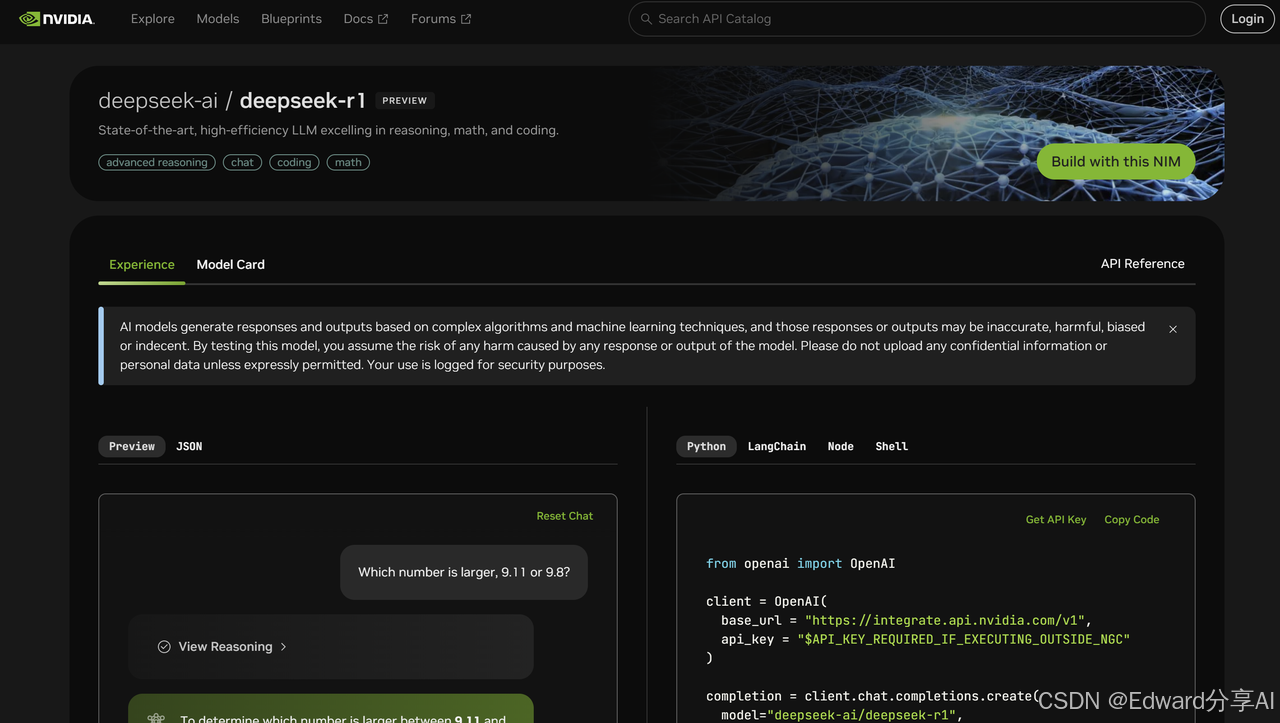Click the advanced reasoning tag

pos(157,162)
